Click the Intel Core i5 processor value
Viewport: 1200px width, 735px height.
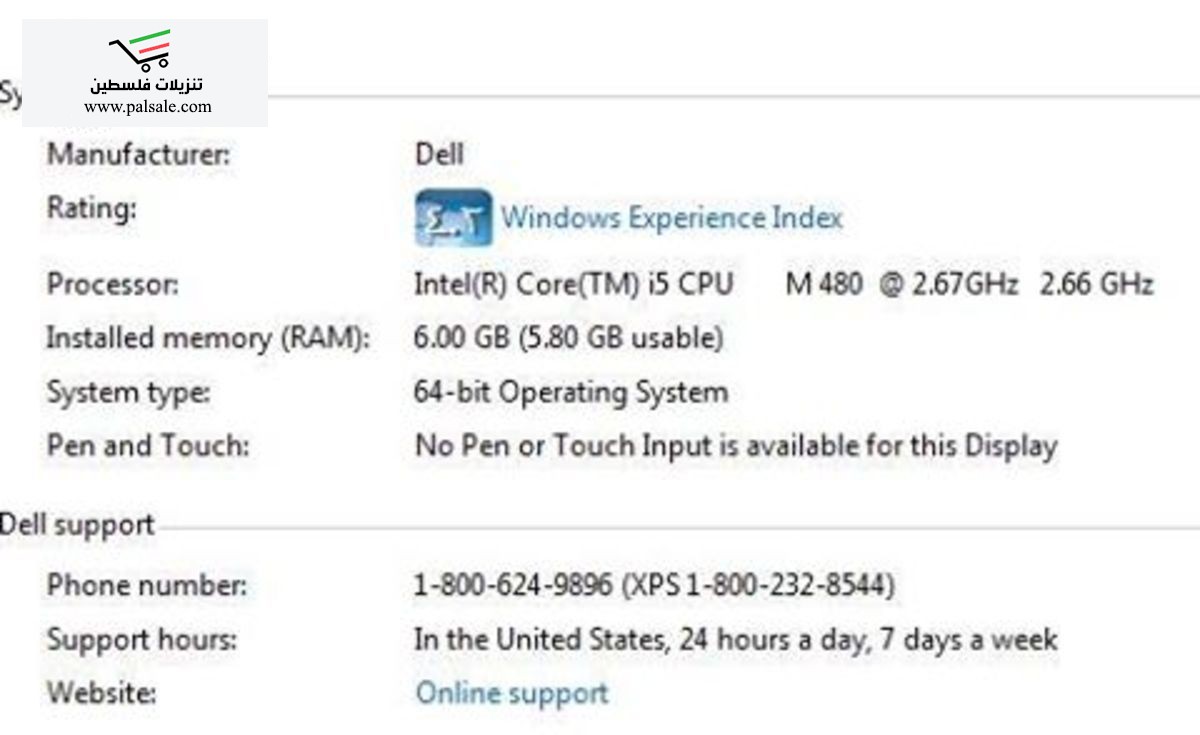(x=784, y=284)
